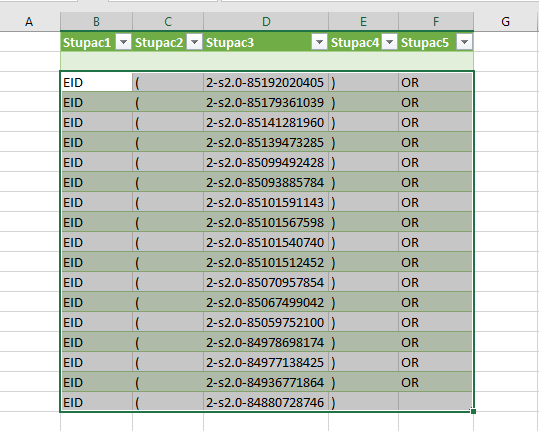Select cell with 2-s2.0-85192020405

266,82
